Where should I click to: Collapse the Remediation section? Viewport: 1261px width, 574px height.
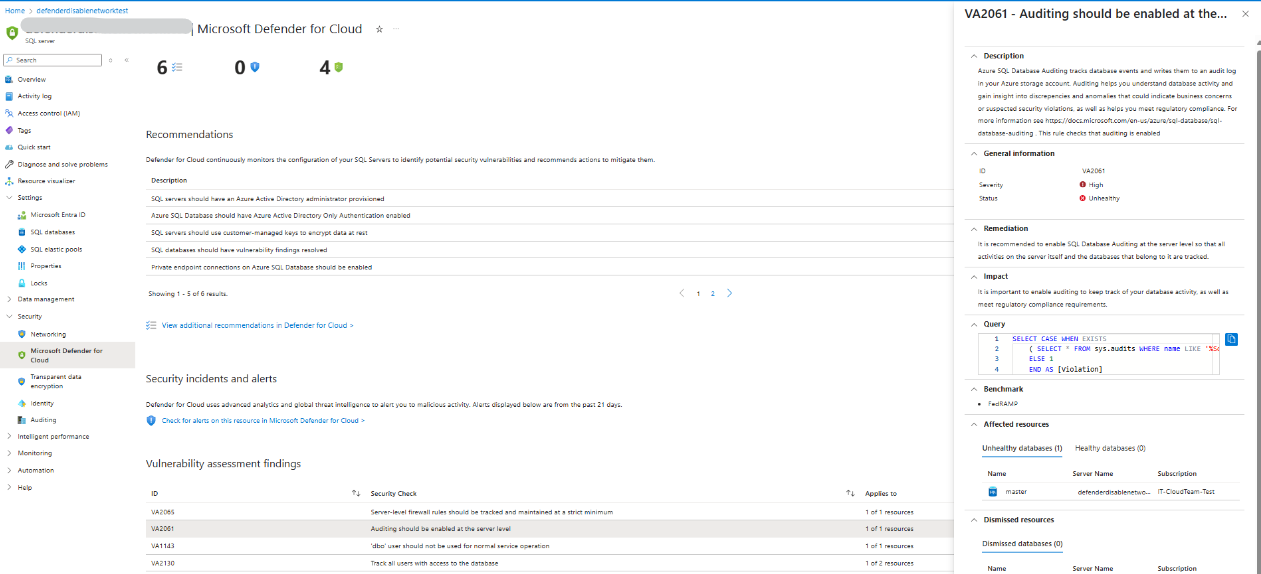(x=975, y=228)
